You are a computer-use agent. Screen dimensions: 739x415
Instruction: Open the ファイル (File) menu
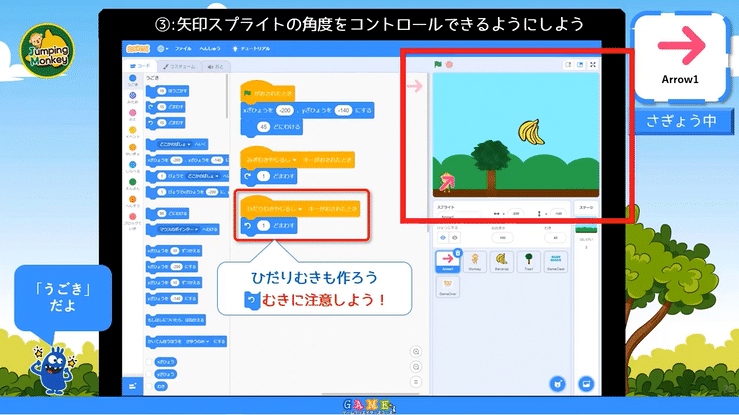tap(183, 49)
